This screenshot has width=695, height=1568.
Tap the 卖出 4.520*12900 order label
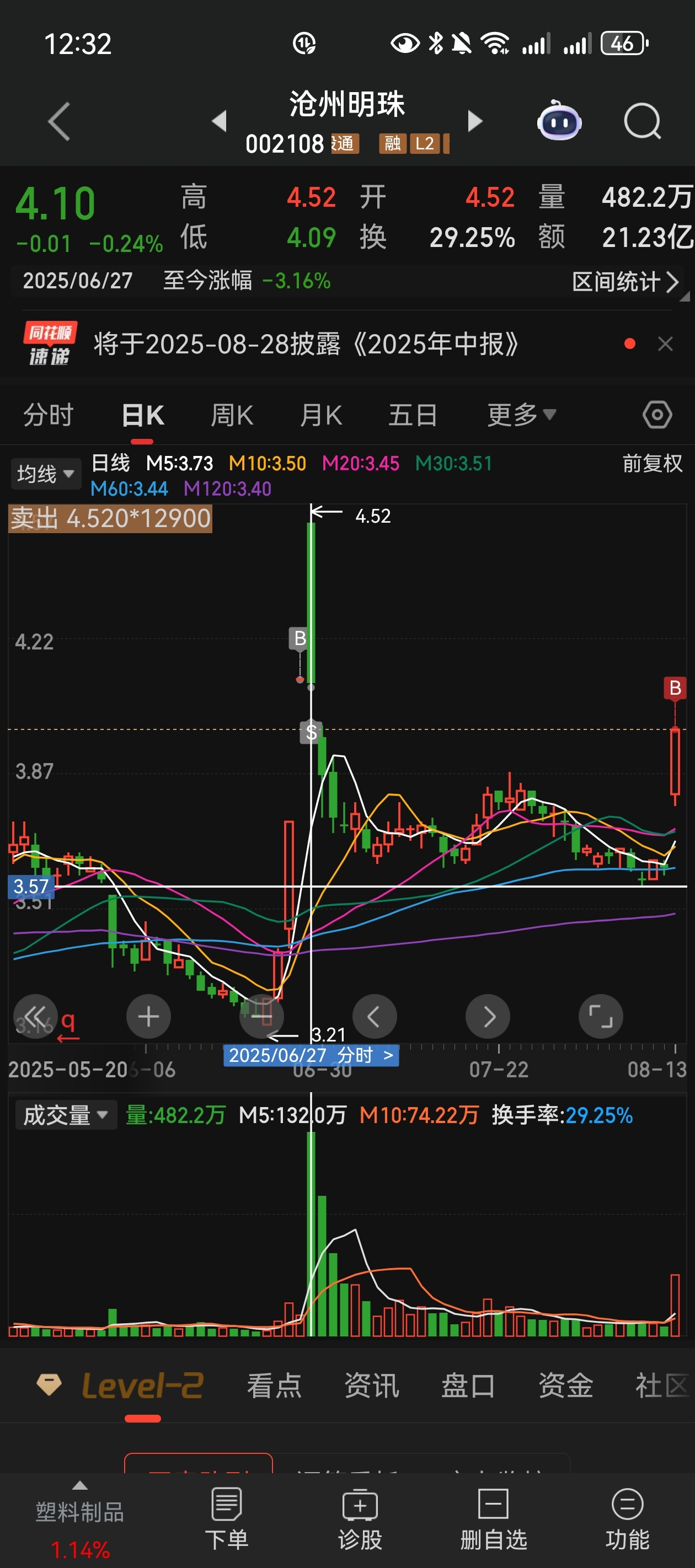pos(110,519)
